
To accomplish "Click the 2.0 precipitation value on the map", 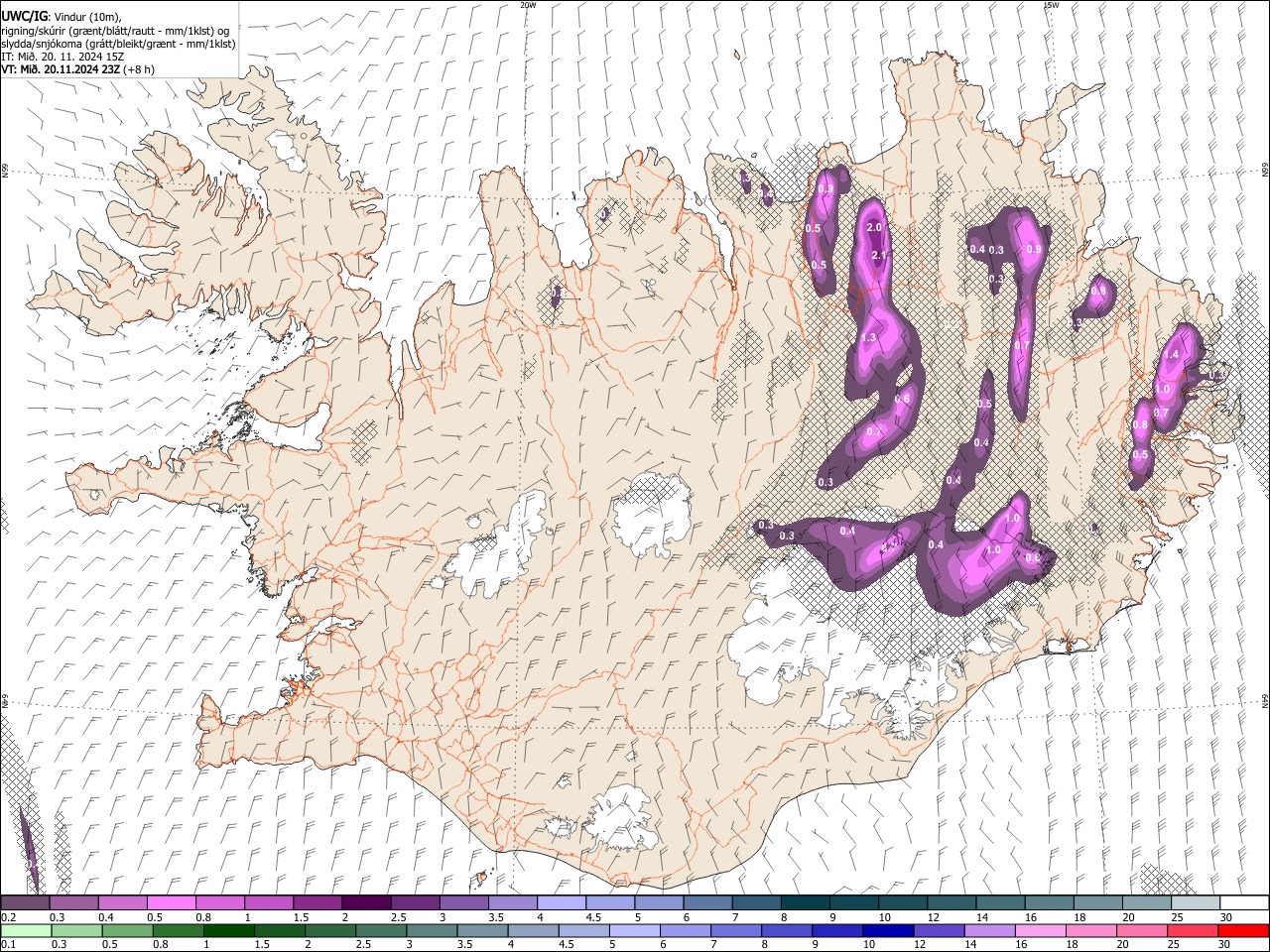I will [x=874, y=227].
